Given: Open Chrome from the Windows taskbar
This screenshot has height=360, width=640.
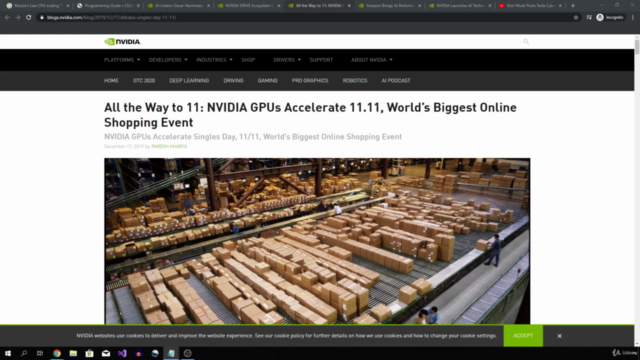Looking at the screenshot, I should pyautogui.click(x=57, y=353).
